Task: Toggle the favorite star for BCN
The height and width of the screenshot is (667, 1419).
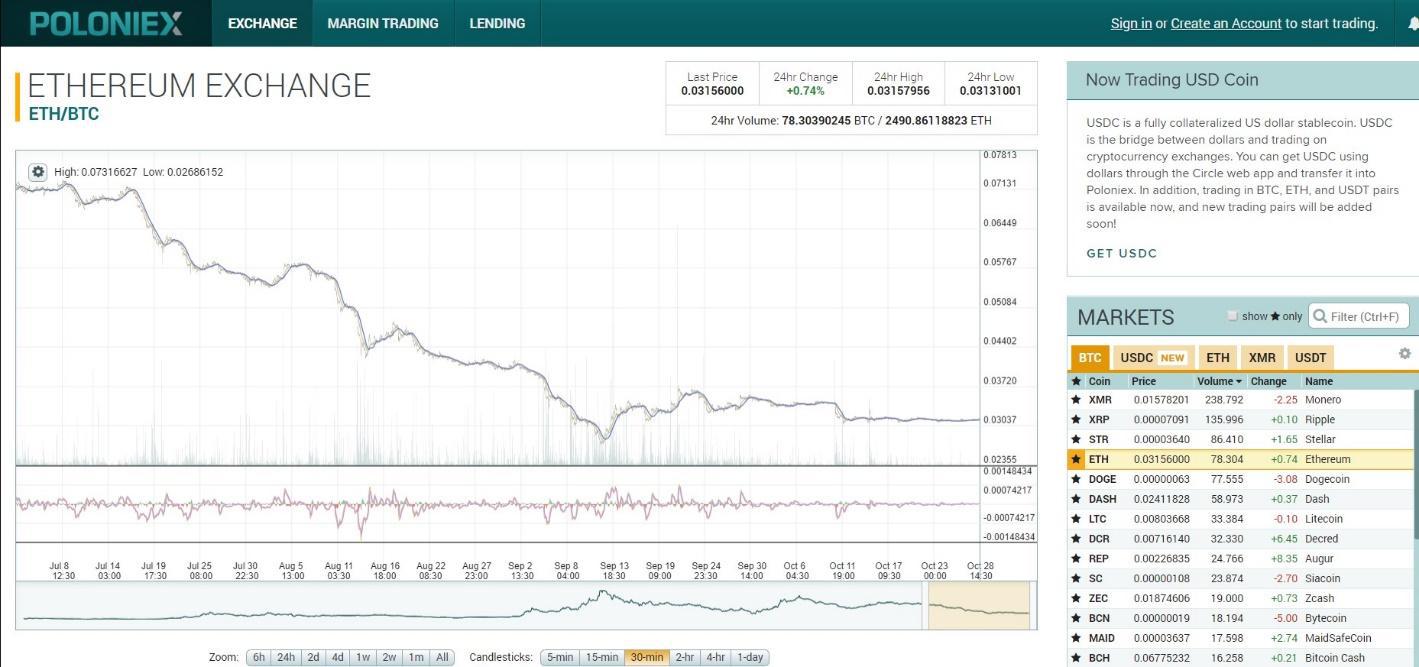Action: [x=1076, y=618]
